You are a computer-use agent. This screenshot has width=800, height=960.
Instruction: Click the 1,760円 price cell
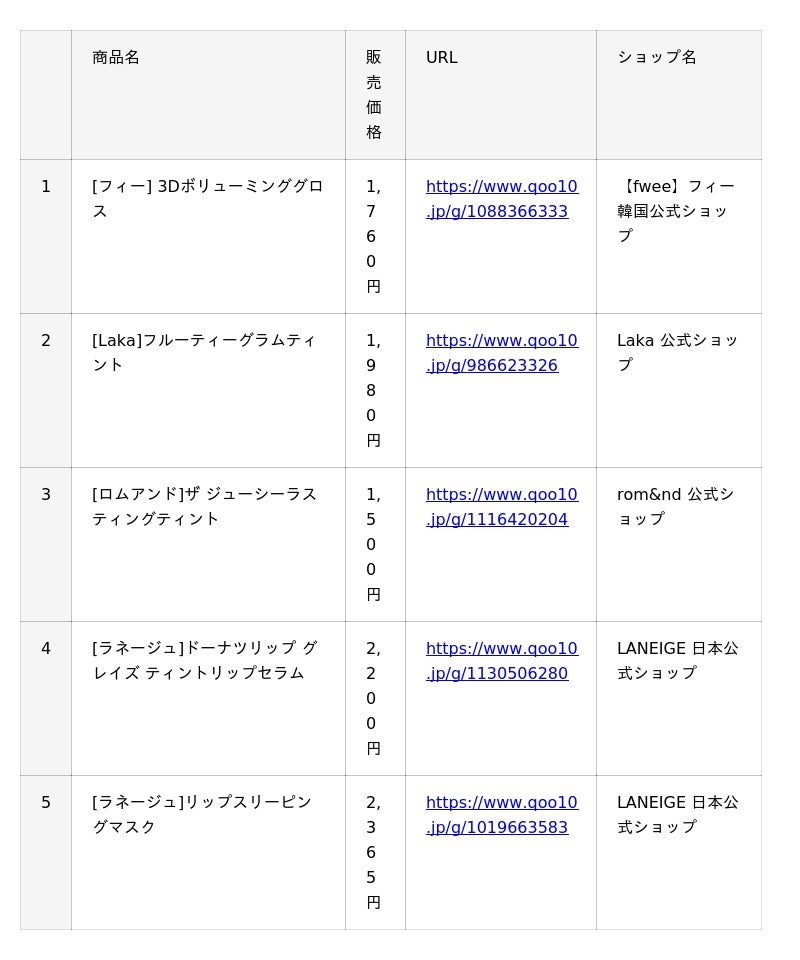pos(374,236)
